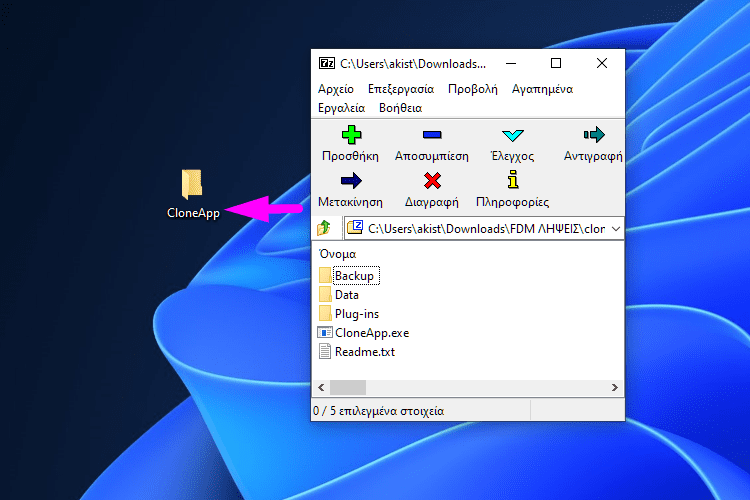Select the Backup folder in list
Screen dimensions: 750x500
tap(354, 276)
